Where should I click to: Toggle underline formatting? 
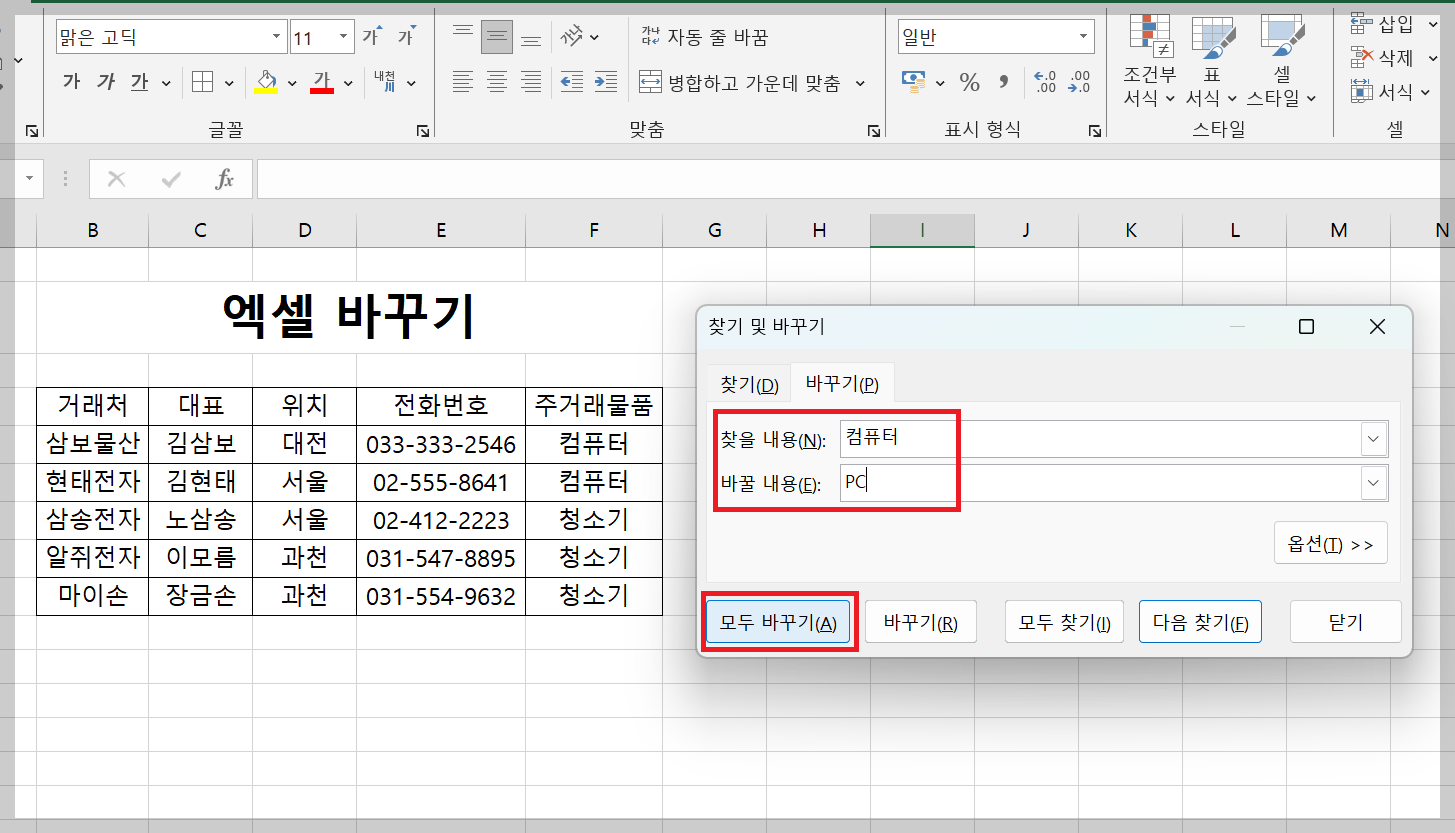point(137,82)
